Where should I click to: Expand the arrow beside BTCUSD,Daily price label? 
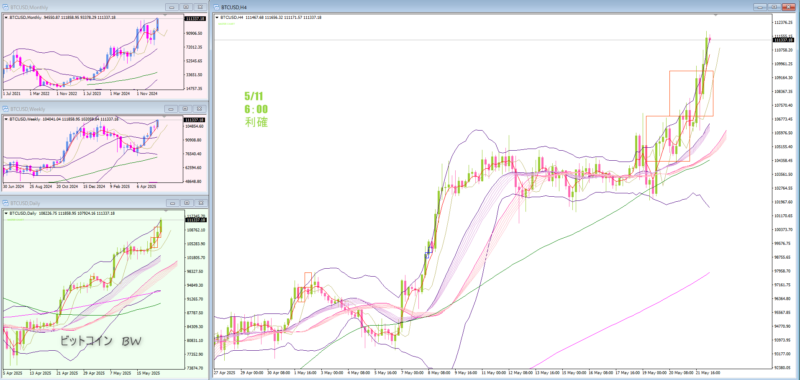[x=6, y=213]
